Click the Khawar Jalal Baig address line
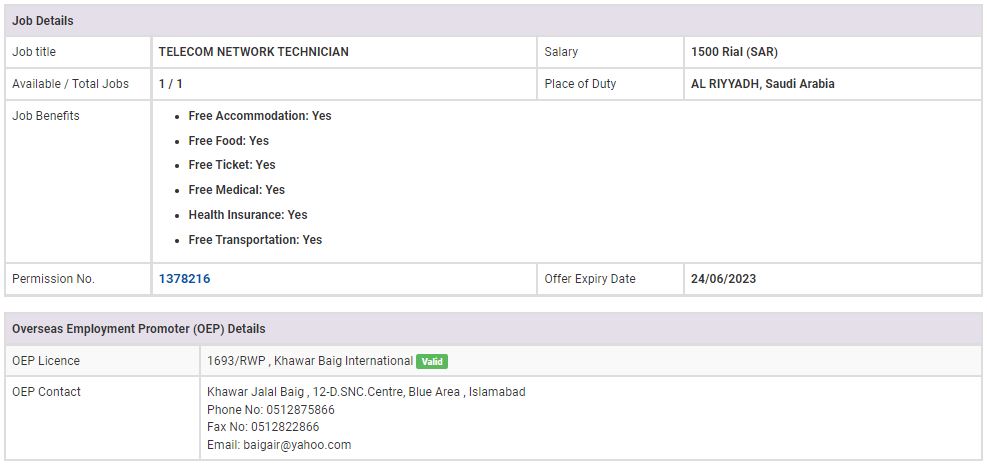The image size is (987, 467). coord(365,392)
